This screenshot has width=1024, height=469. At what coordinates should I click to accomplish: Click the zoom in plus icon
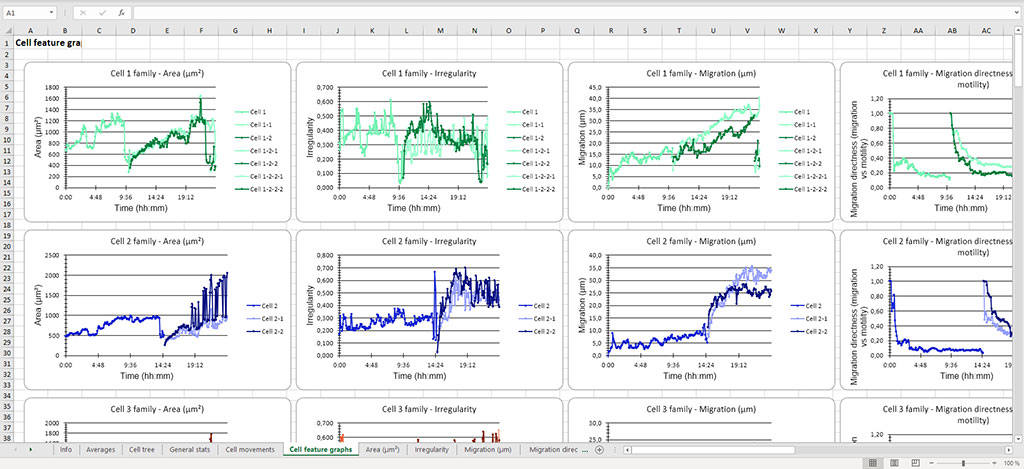995,462
